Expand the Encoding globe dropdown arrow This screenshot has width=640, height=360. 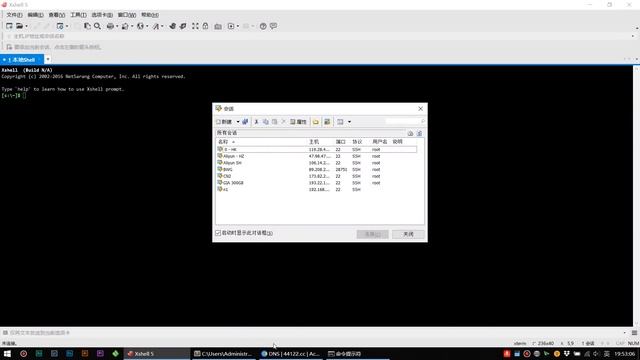point(147,26)
